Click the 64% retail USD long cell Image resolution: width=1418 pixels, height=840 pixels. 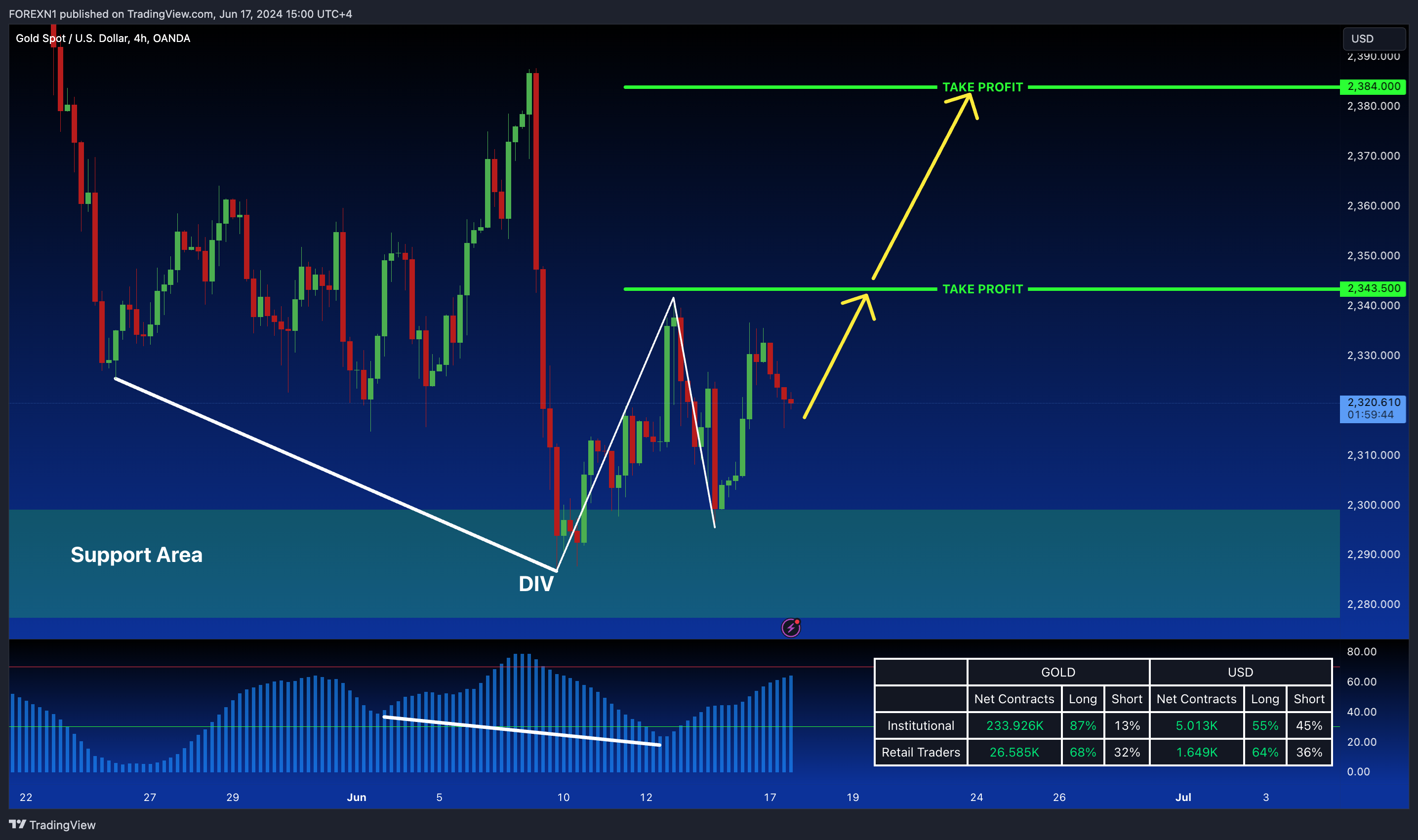tap(1265, 752)
